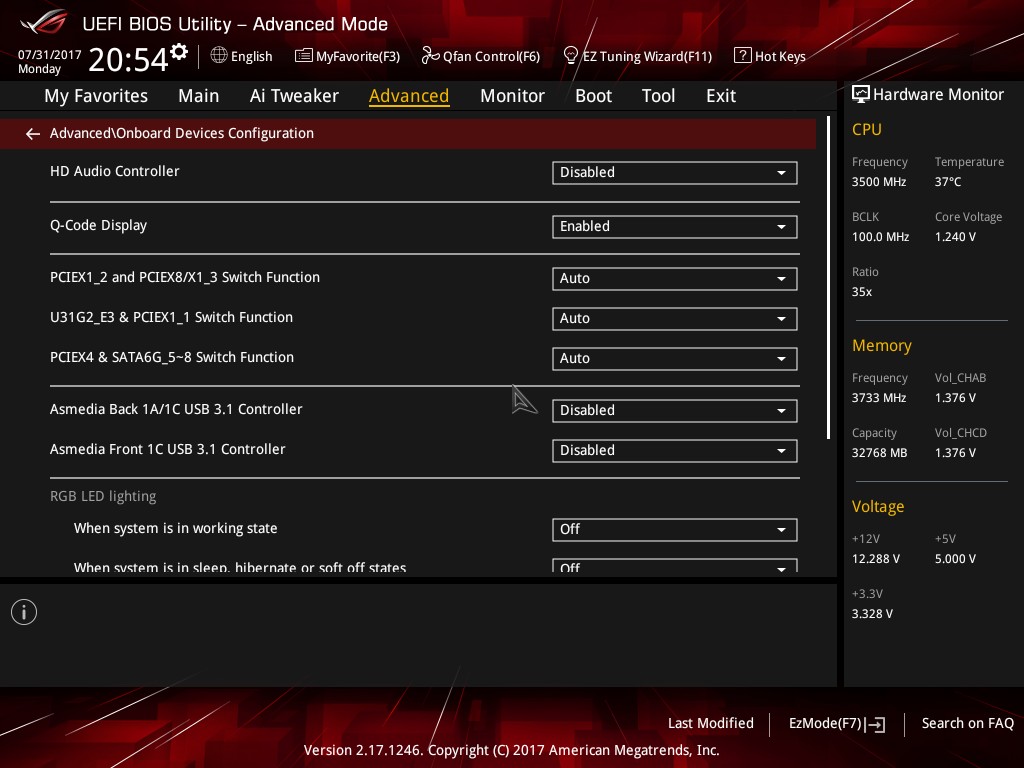Screen dimensions: 1024x768
Task: Expand PCIEX4 & SATA6G_5~8 Switch dropdown
Action: [x=675, y=359]
